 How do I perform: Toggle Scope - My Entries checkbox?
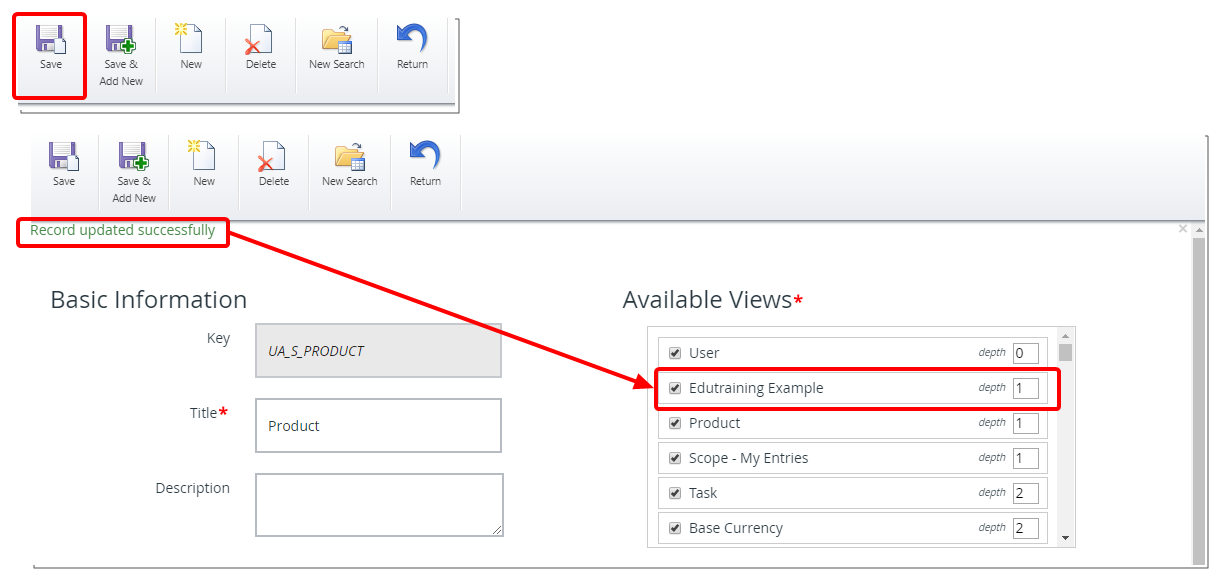pos(675,458)
